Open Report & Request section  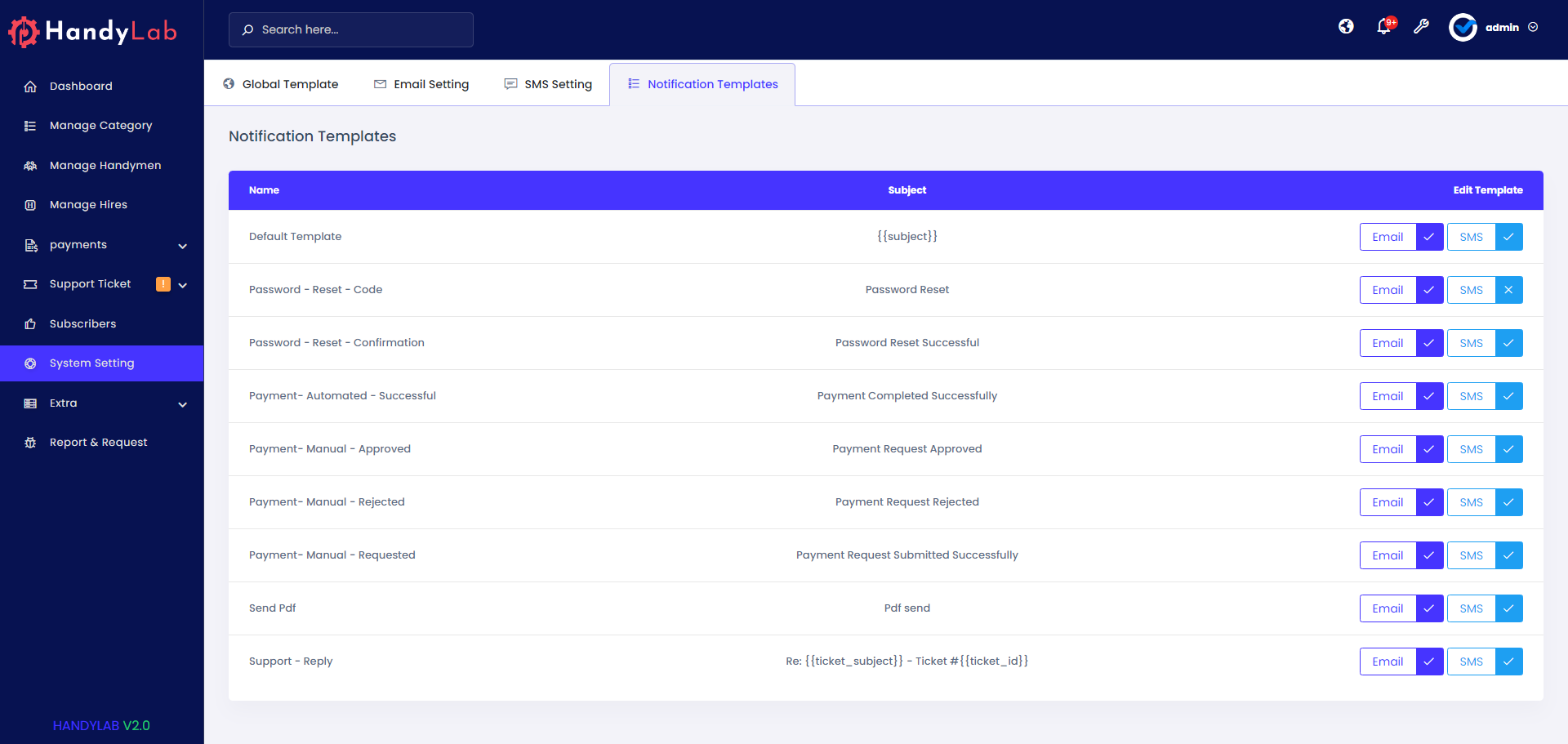(98, 442)
